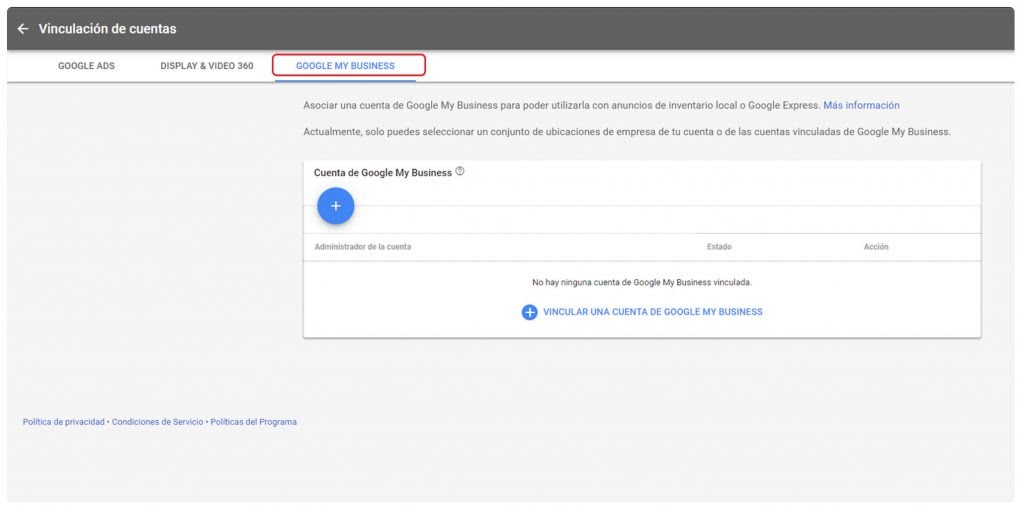Switch to the Google Ads tab
1024x514 pixels.
tap(86, 66)
